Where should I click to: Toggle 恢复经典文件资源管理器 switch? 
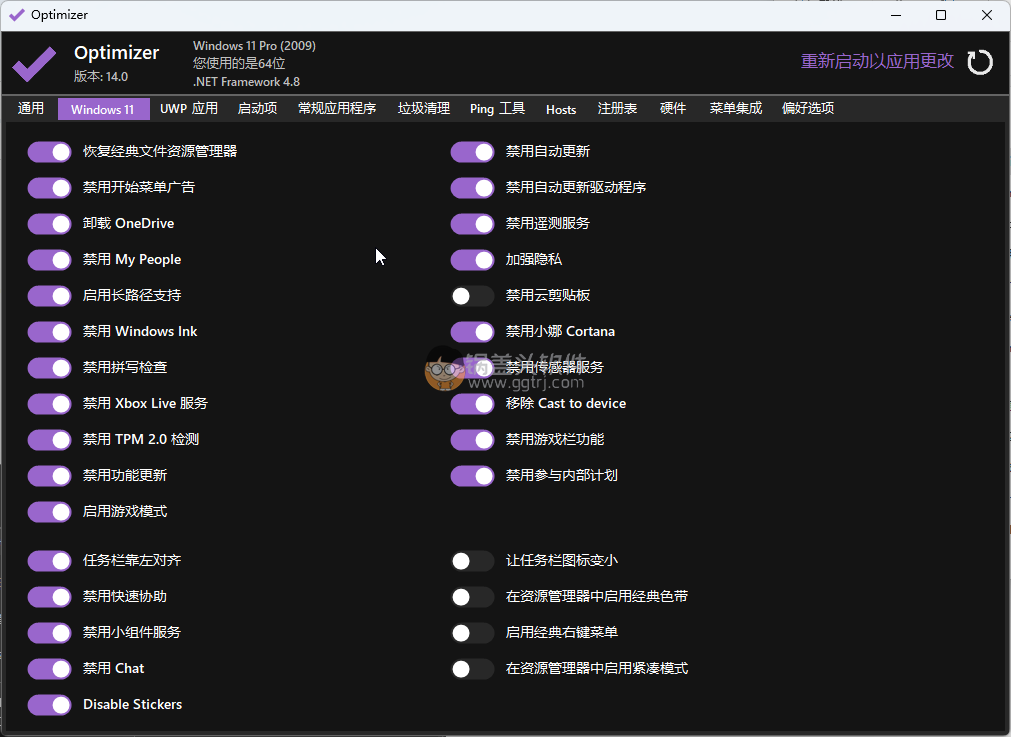pos(50,152)
